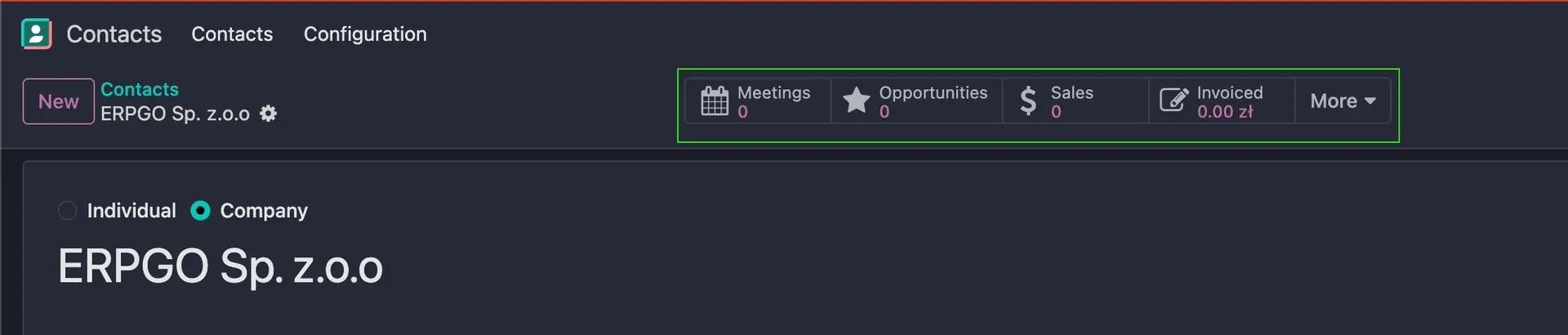Open the Contacts menu in the navbar

tap(232, 33)
